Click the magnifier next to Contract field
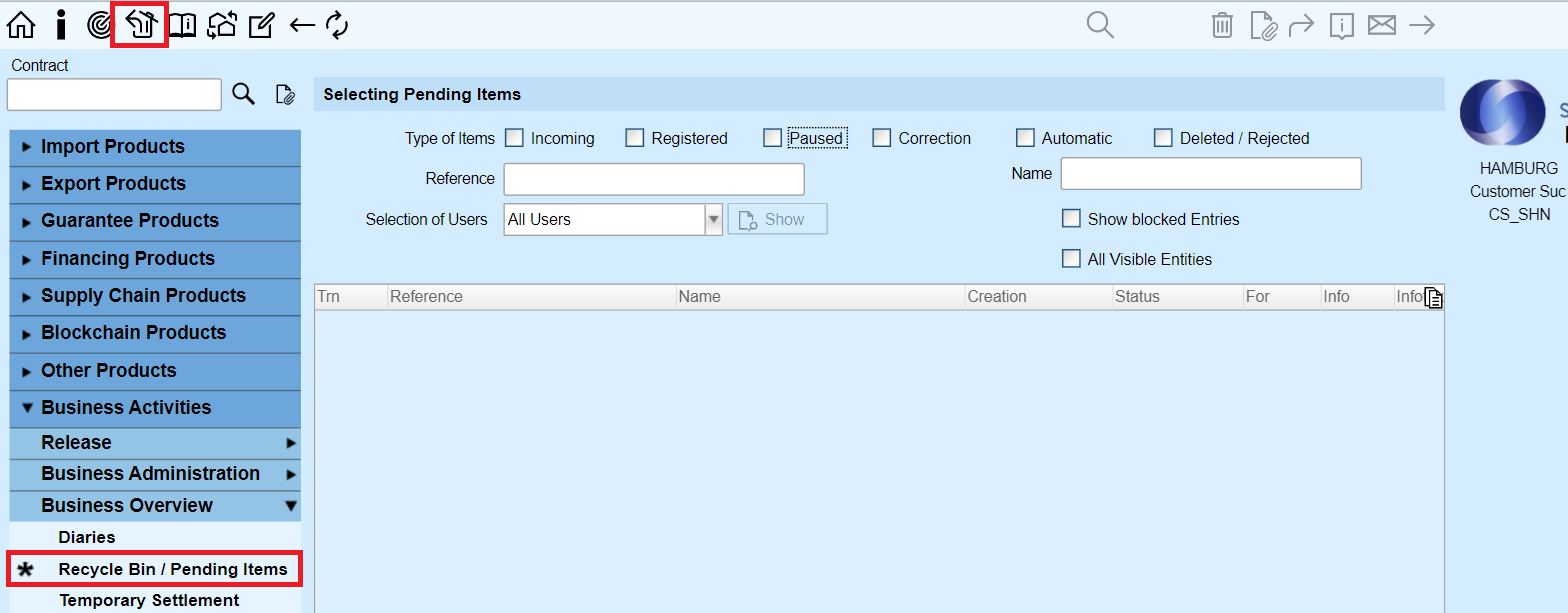Screen dimensions: 1568x613 (243, 94)
